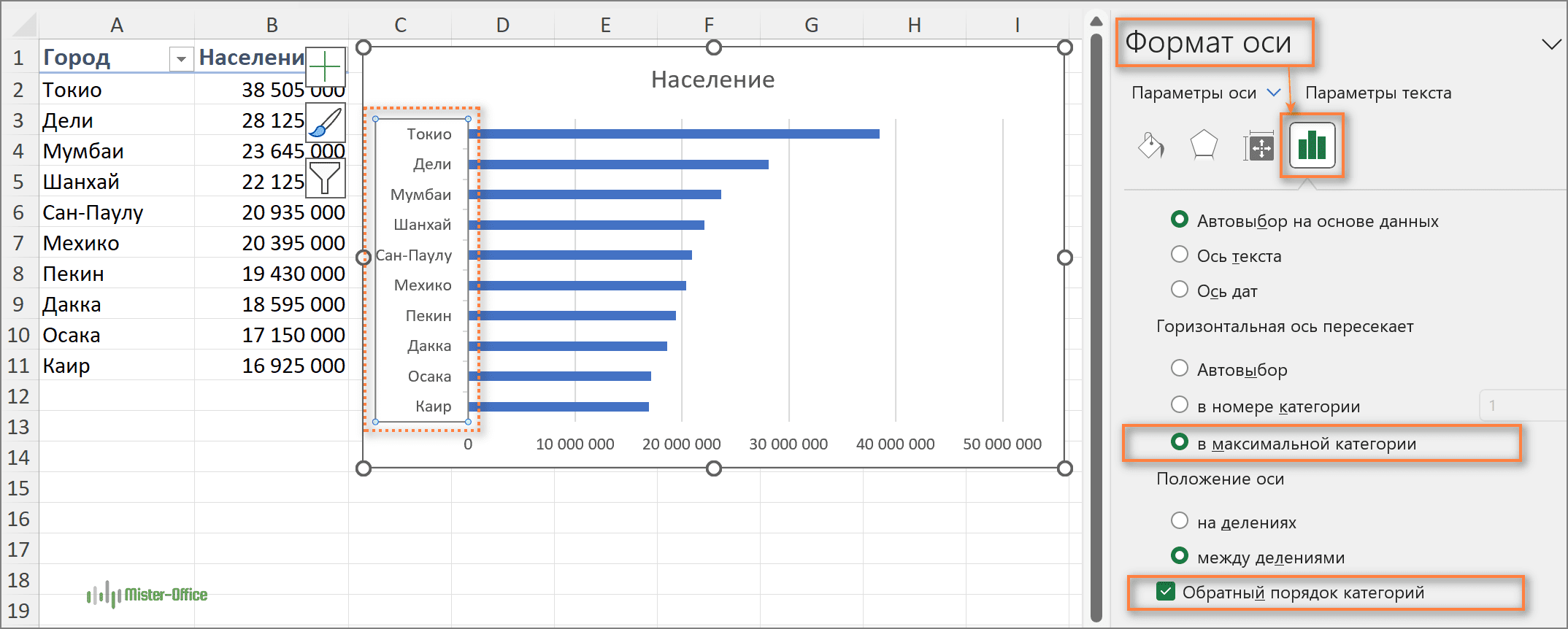
Task: Select 'Ось дат' radio option
Action: 1179,290
